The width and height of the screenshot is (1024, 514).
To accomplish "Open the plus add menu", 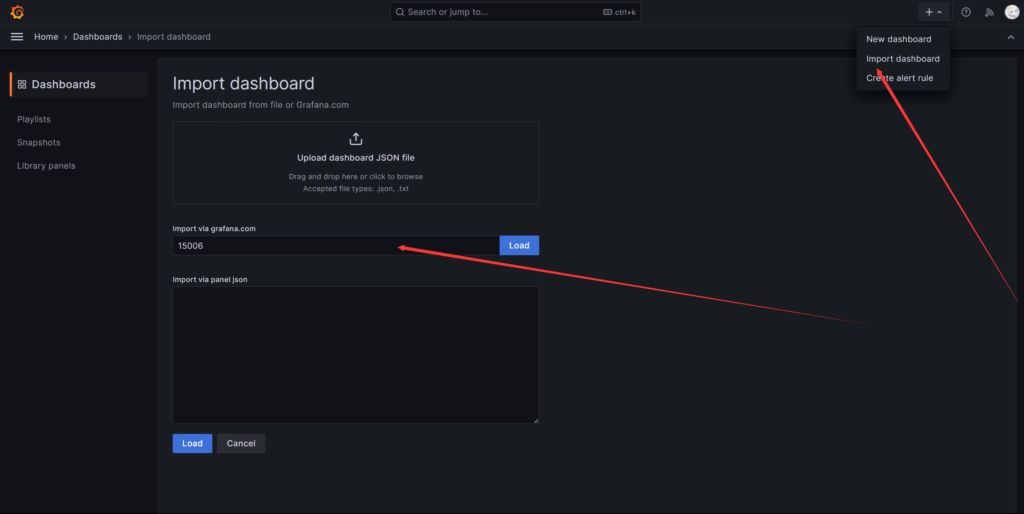I will coord(933,12).
